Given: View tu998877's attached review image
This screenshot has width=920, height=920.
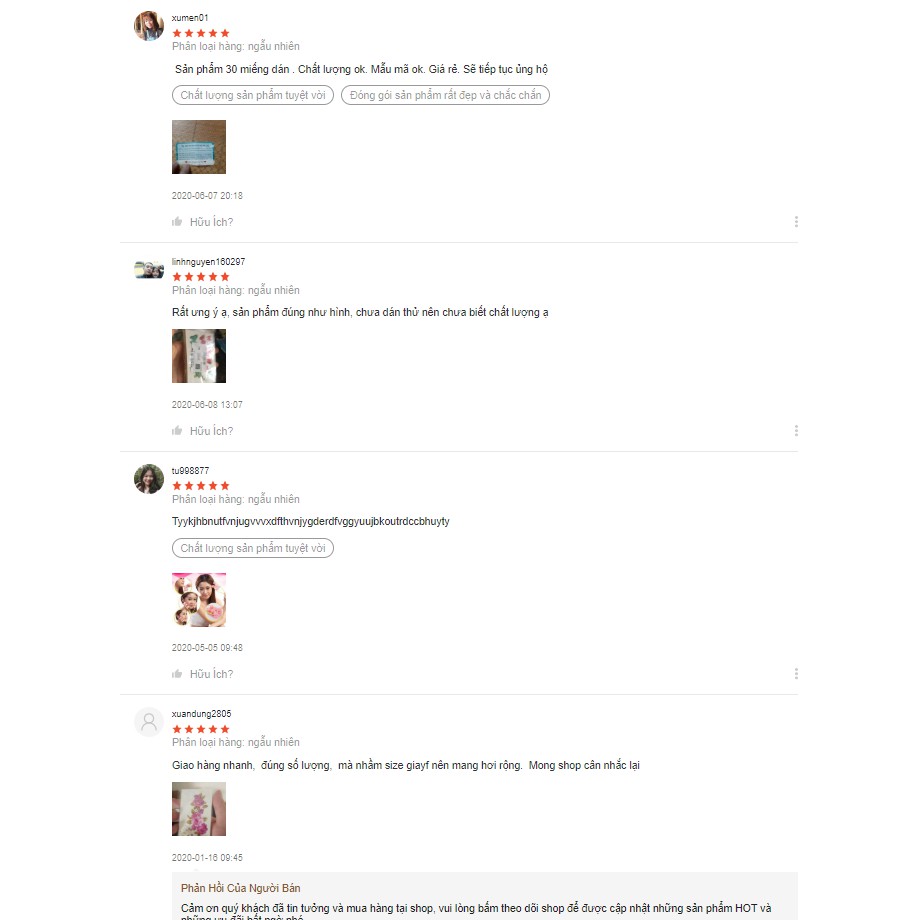Looking at the screenshot, I should tap(199, 600).
